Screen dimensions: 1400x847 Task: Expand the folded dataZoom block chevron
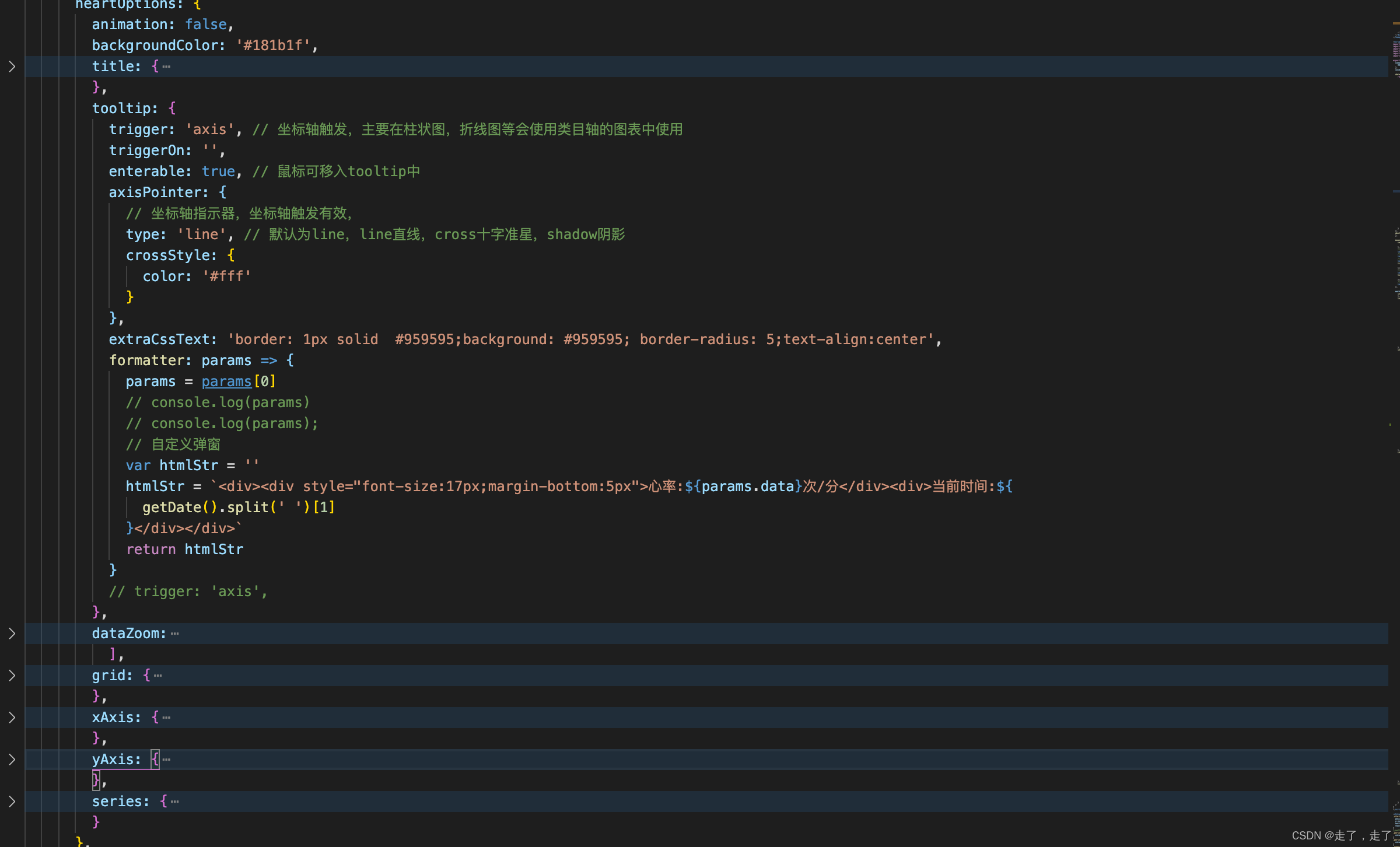(x=12, y=633)
